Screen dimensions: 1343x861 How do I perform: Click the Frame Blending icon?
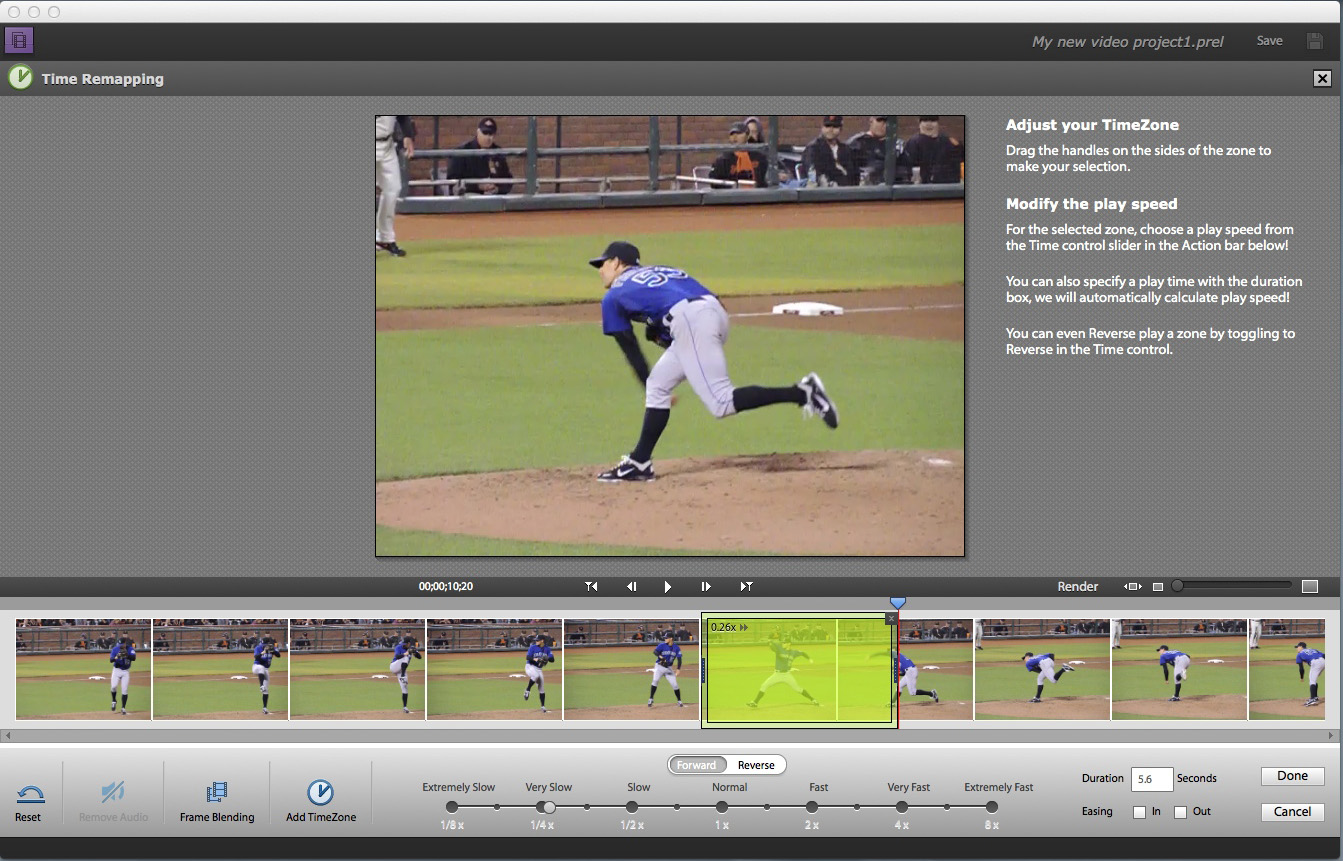pyautogui.click(x=217, y=793)
